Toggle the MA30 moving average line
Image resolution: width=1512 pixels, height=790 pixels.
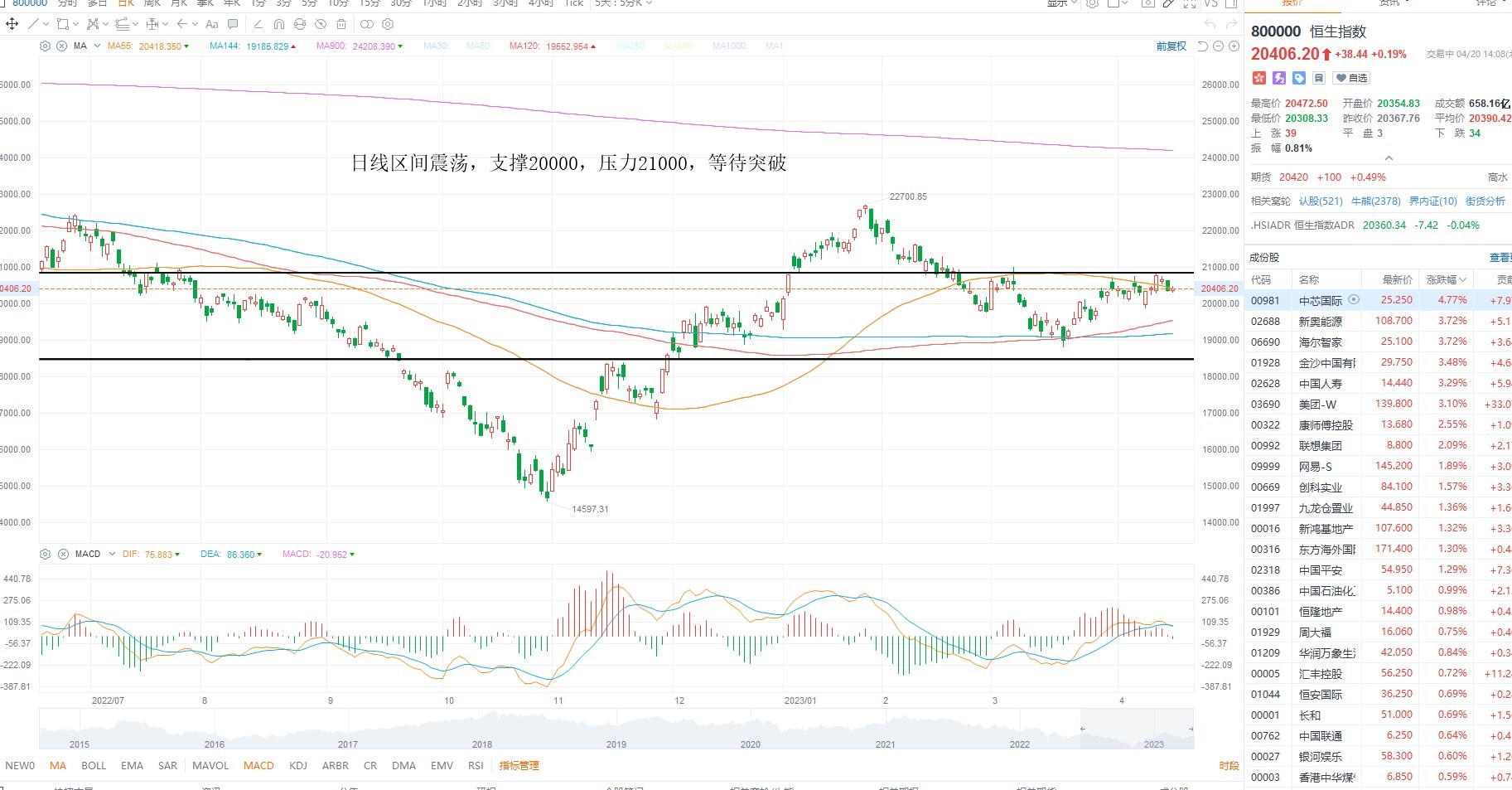pyautogui.click(x=436, y=46)
